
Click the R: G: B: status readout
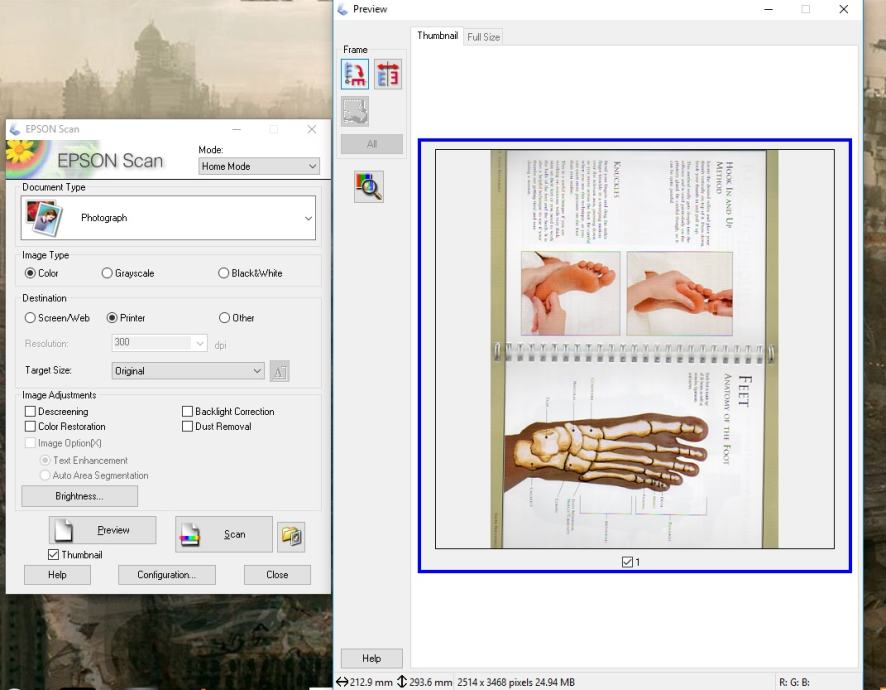[794, 683]
